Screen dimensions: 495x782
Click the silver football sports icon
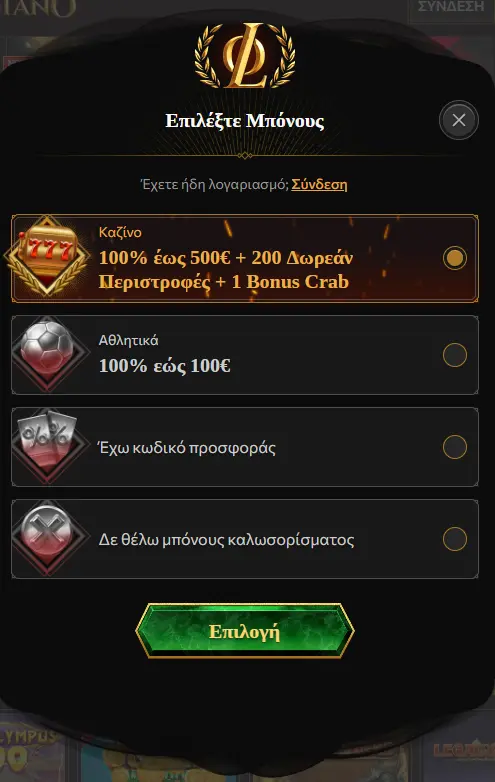tap(47, 353)
